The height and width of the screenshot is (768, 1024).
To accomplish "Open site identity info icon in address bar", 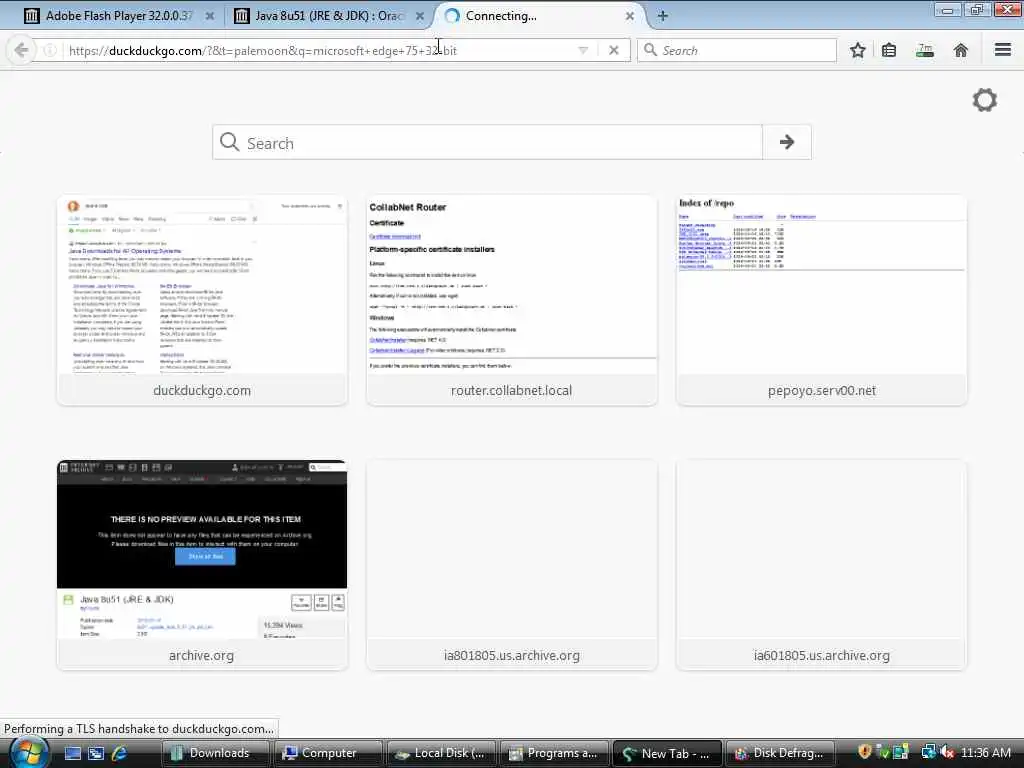I will pos(50,50).
